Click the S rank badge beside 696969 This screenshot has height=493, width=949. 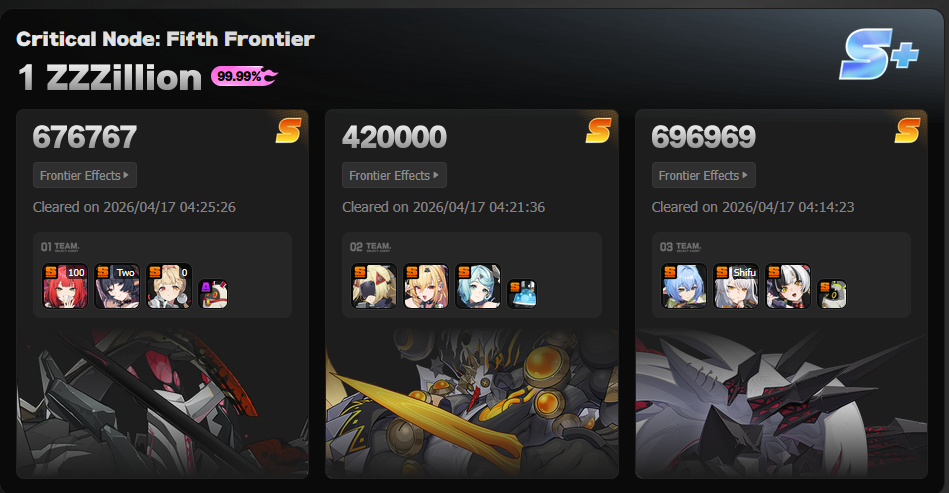coord(907,130)
